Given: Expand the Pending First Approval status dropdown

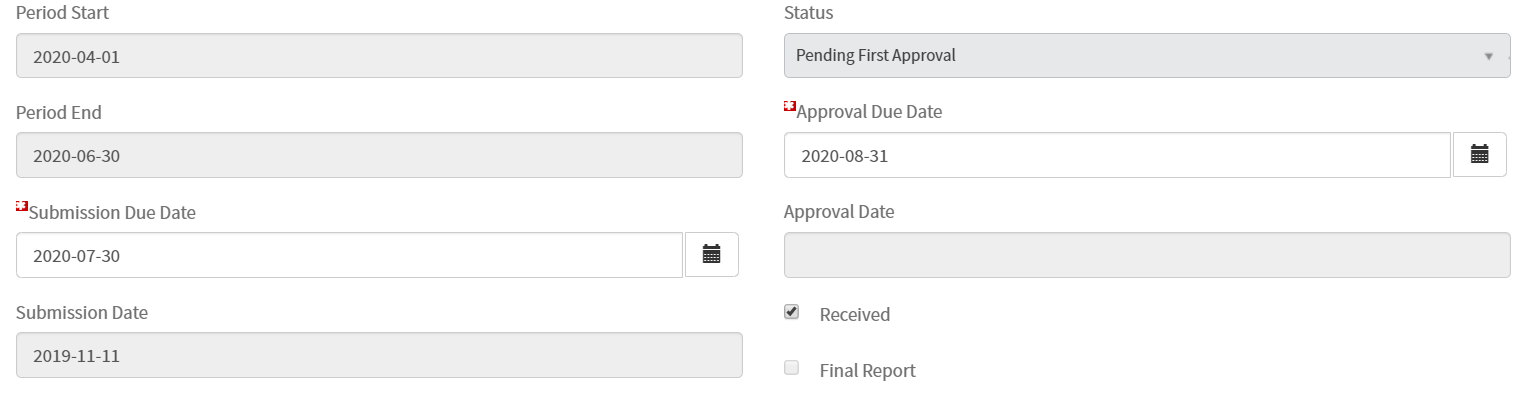Looking at the screenshot, I should click(x=1147, y=55).
